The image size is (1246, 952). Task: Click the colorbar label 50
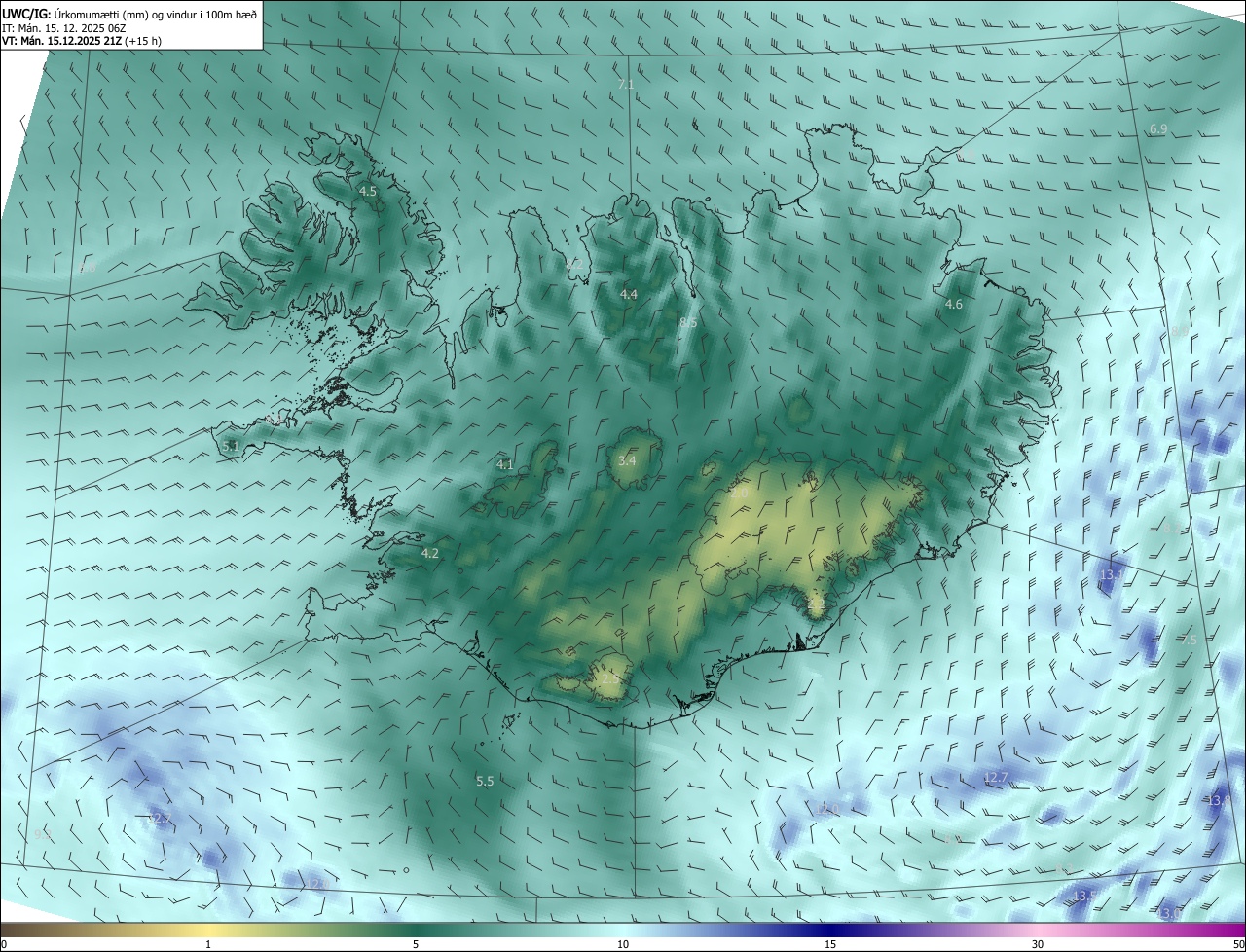1238,944
